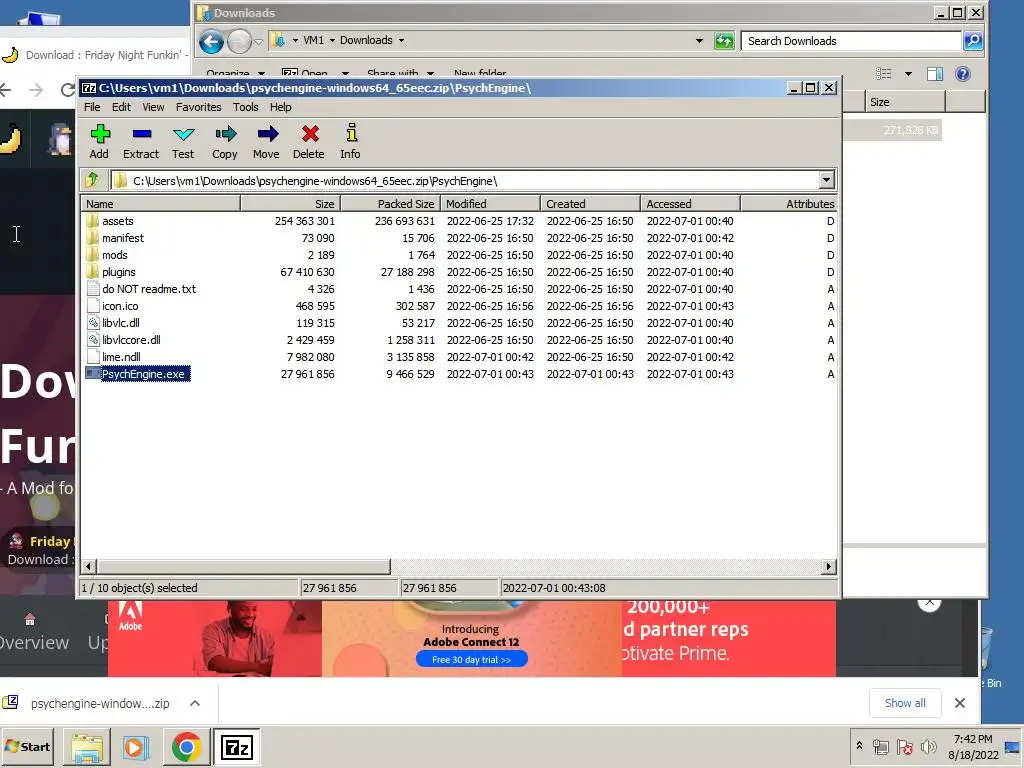Refresh the Downloads window location

(x=724, y=41)
